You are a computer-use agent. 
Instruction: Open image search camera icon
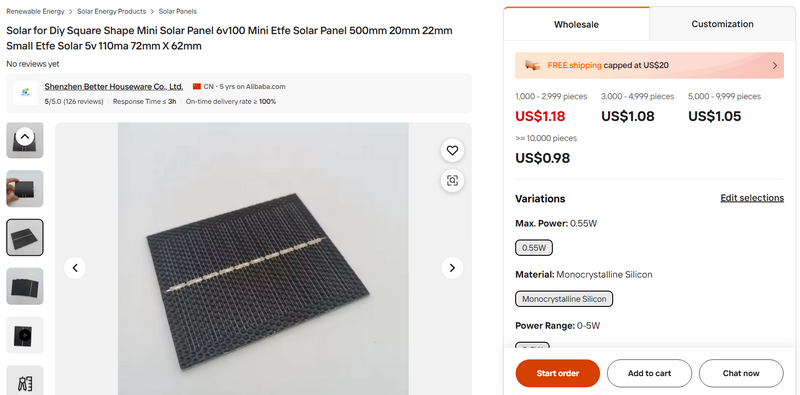pyautogui.click(x=452, y=180)
